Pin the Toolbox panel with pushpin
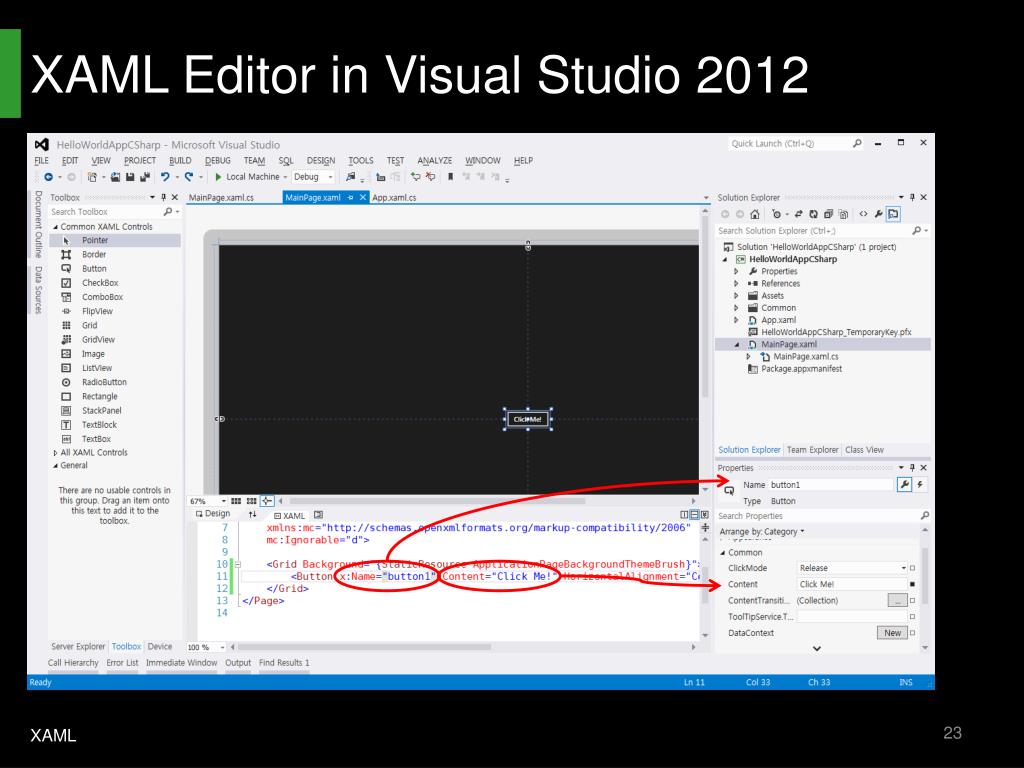The height and width of the screenshot is (768, 1024). [x=163, y=197]
